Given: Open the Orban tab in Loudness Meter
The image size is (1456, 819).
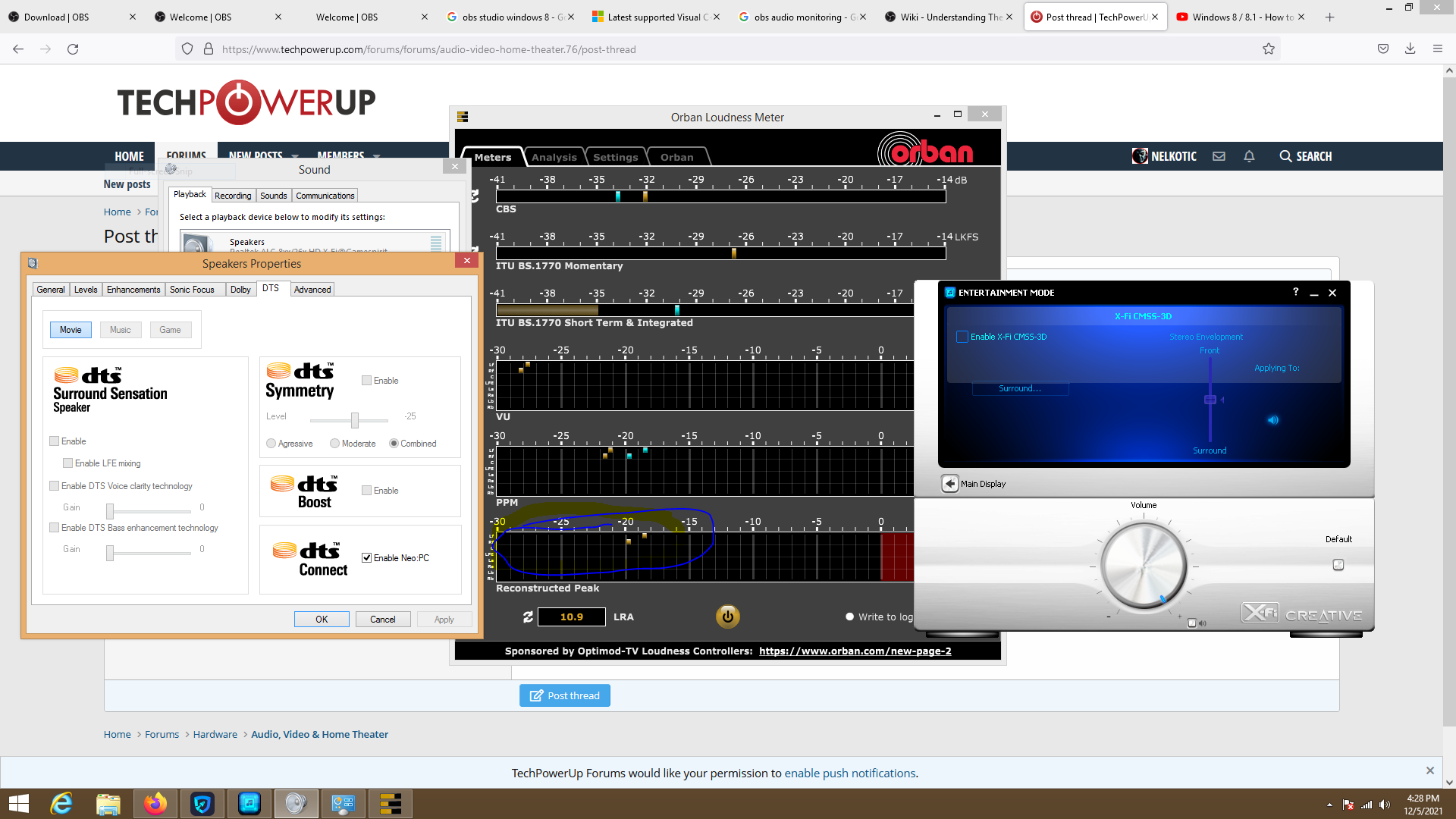Looking at the screenshot, I should pos(676,157).
